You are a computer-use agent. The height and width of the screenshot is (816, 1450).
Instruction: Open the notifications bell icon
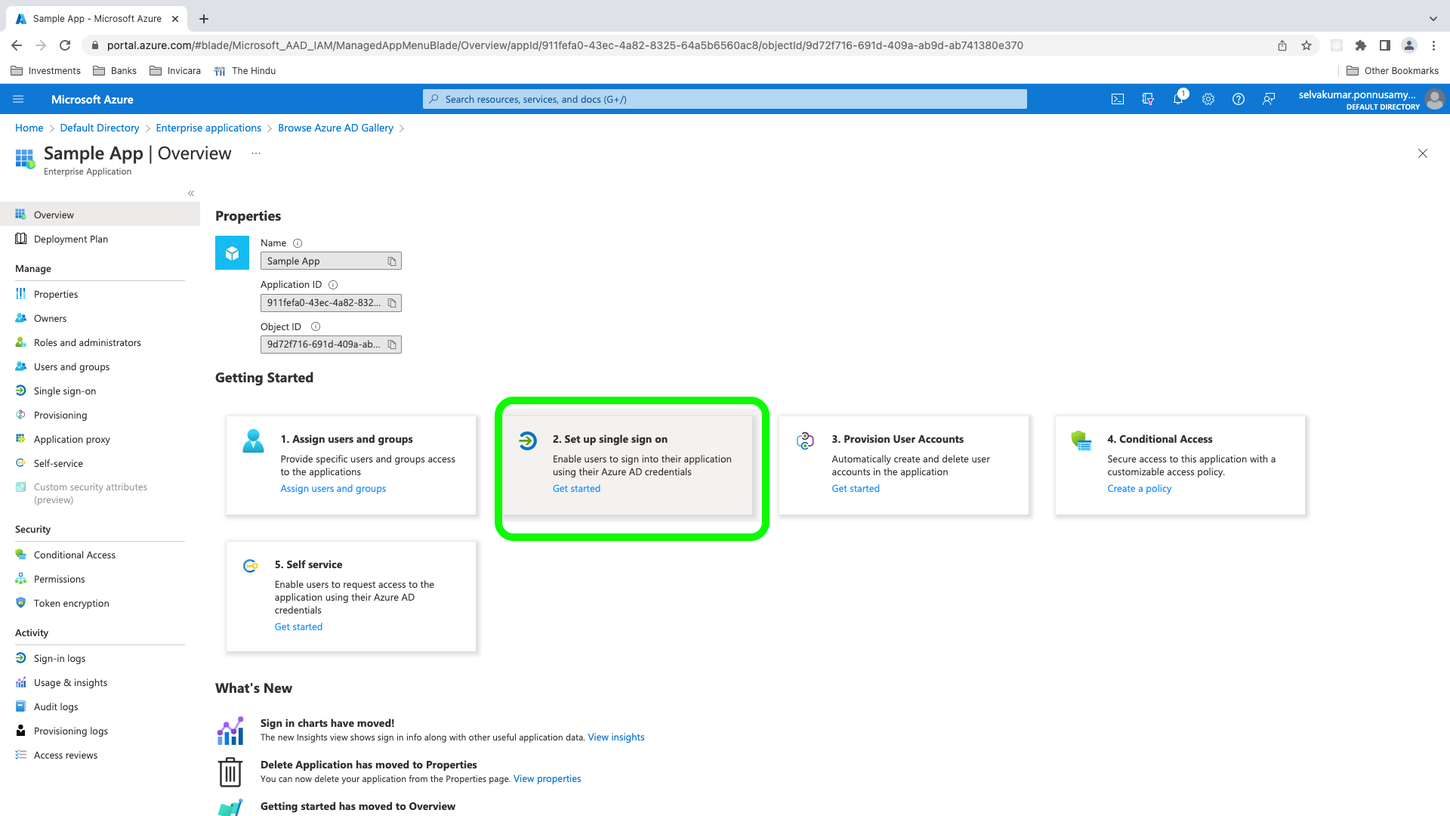(x=1178, y=99)
